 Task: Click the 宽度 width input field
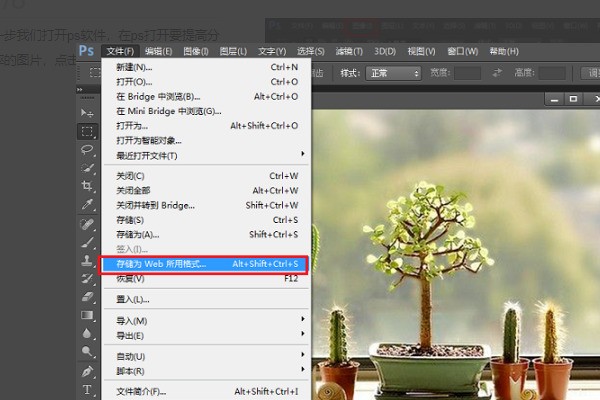pyautogui.click(x=468, y=73)
